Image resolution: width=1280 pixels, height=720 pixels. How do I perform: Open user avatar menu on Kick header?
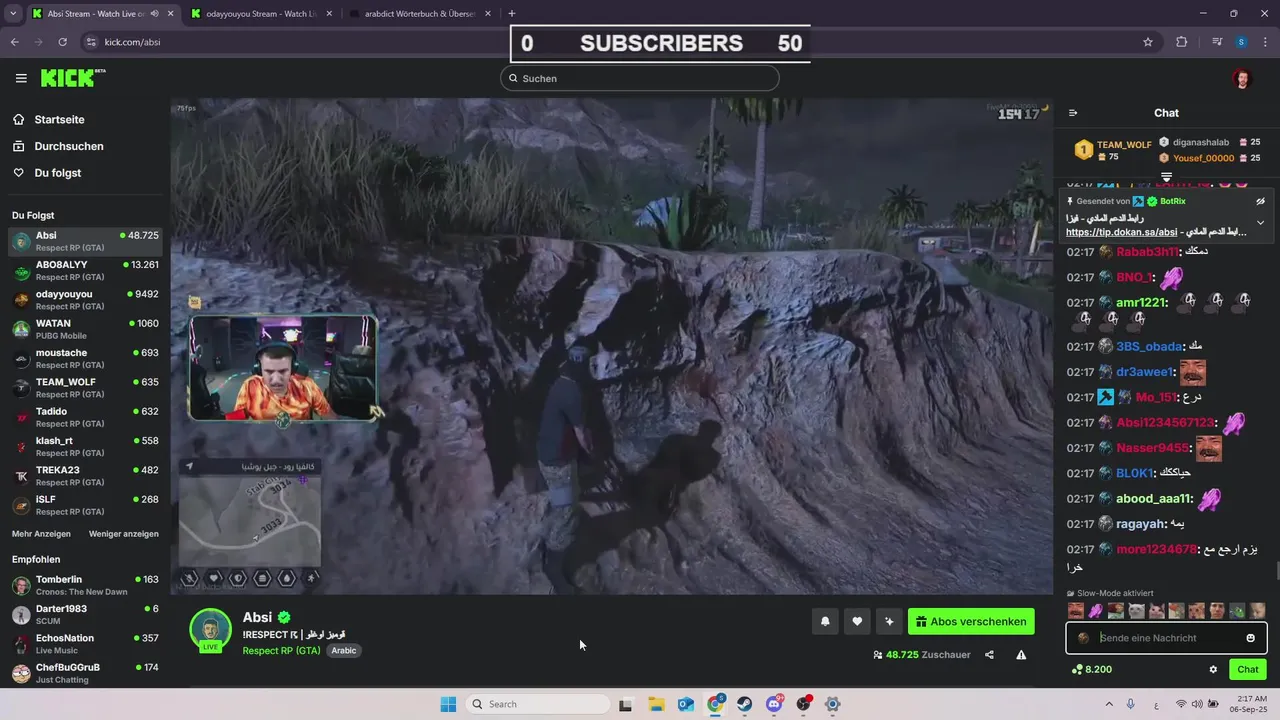pos(1241,79)
